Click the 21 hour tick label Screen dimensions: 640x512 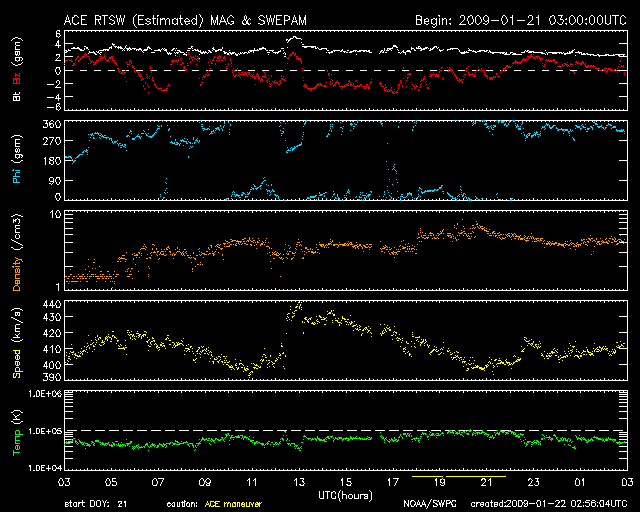pyautogui.click(x=487, y=482)
